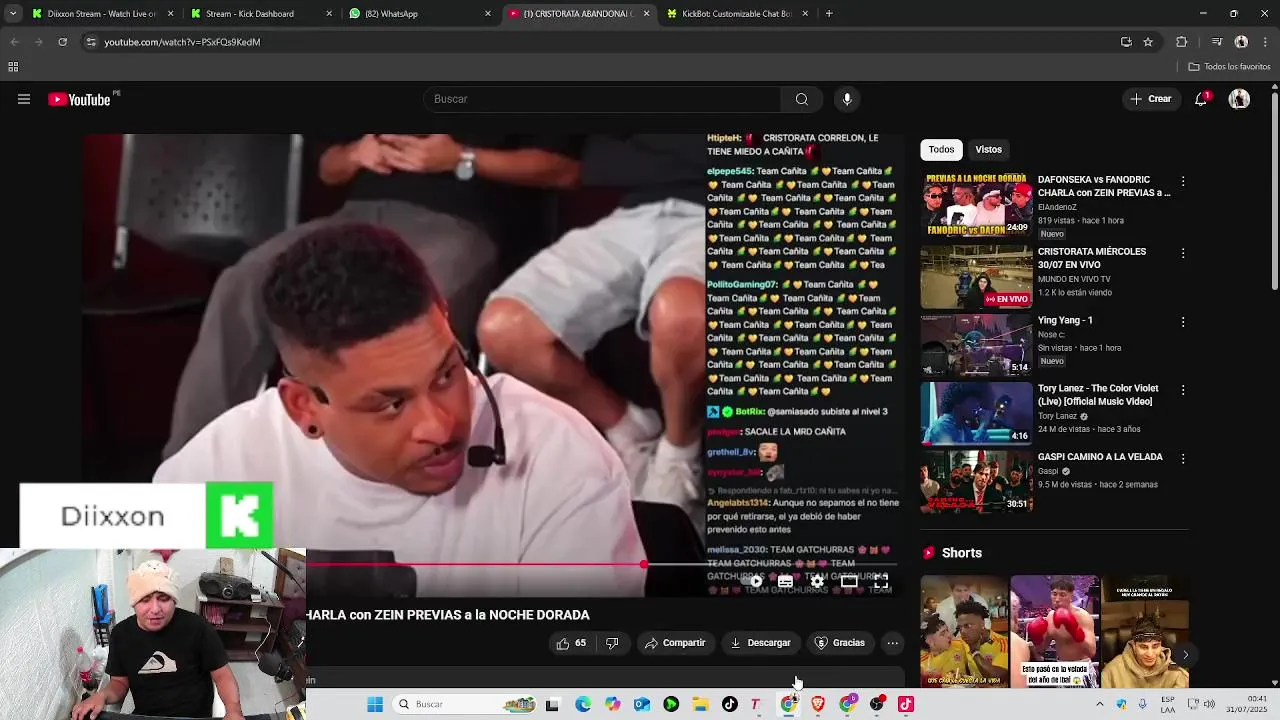Image resolution: width=1280 pixels, height=720 pixels.
Task: Open the GASPI CAMINO A LA VELADA thumbnail
Action: coord(976,481)
